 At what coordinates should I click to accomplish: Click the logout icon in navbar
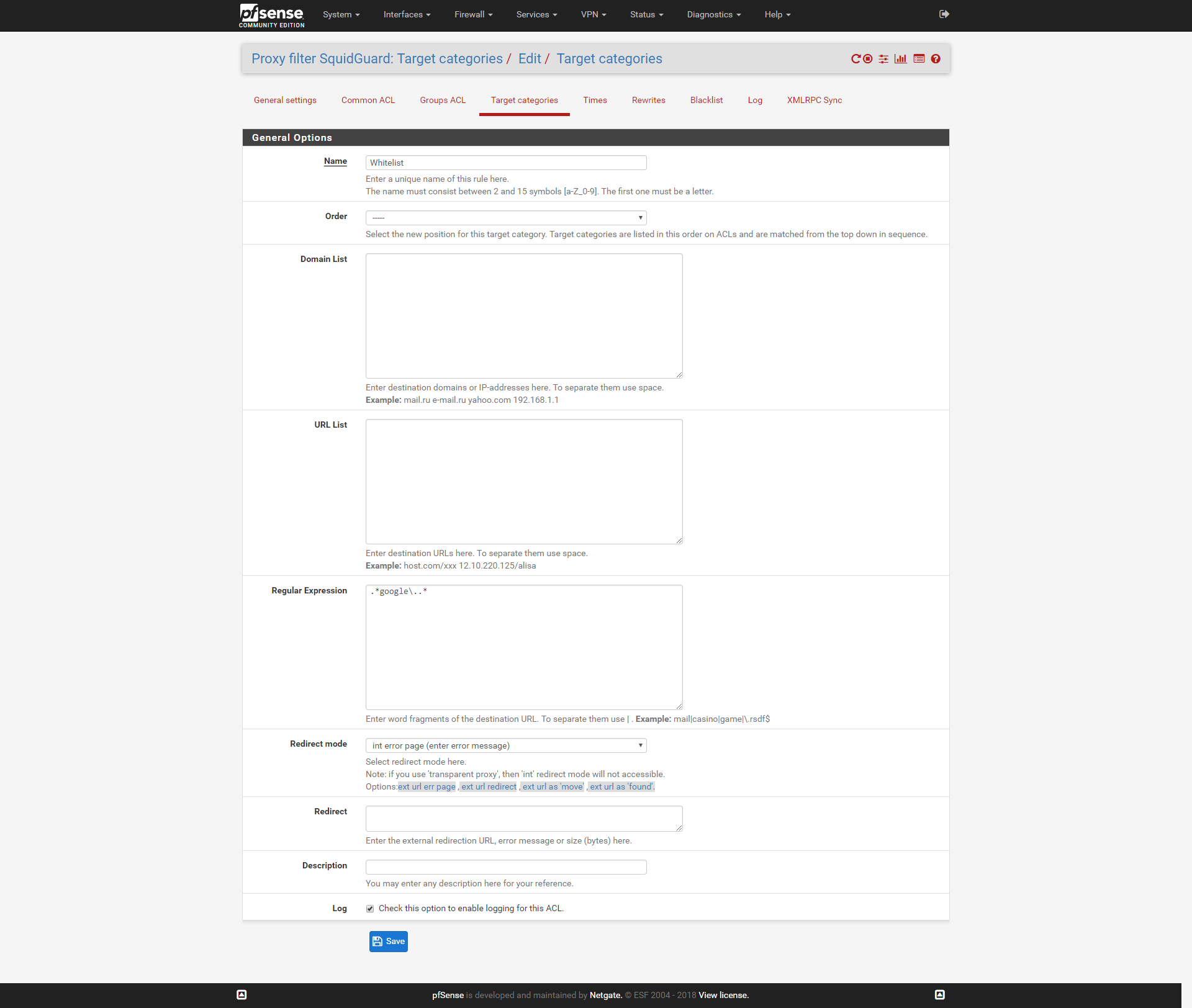coord(944,14)
